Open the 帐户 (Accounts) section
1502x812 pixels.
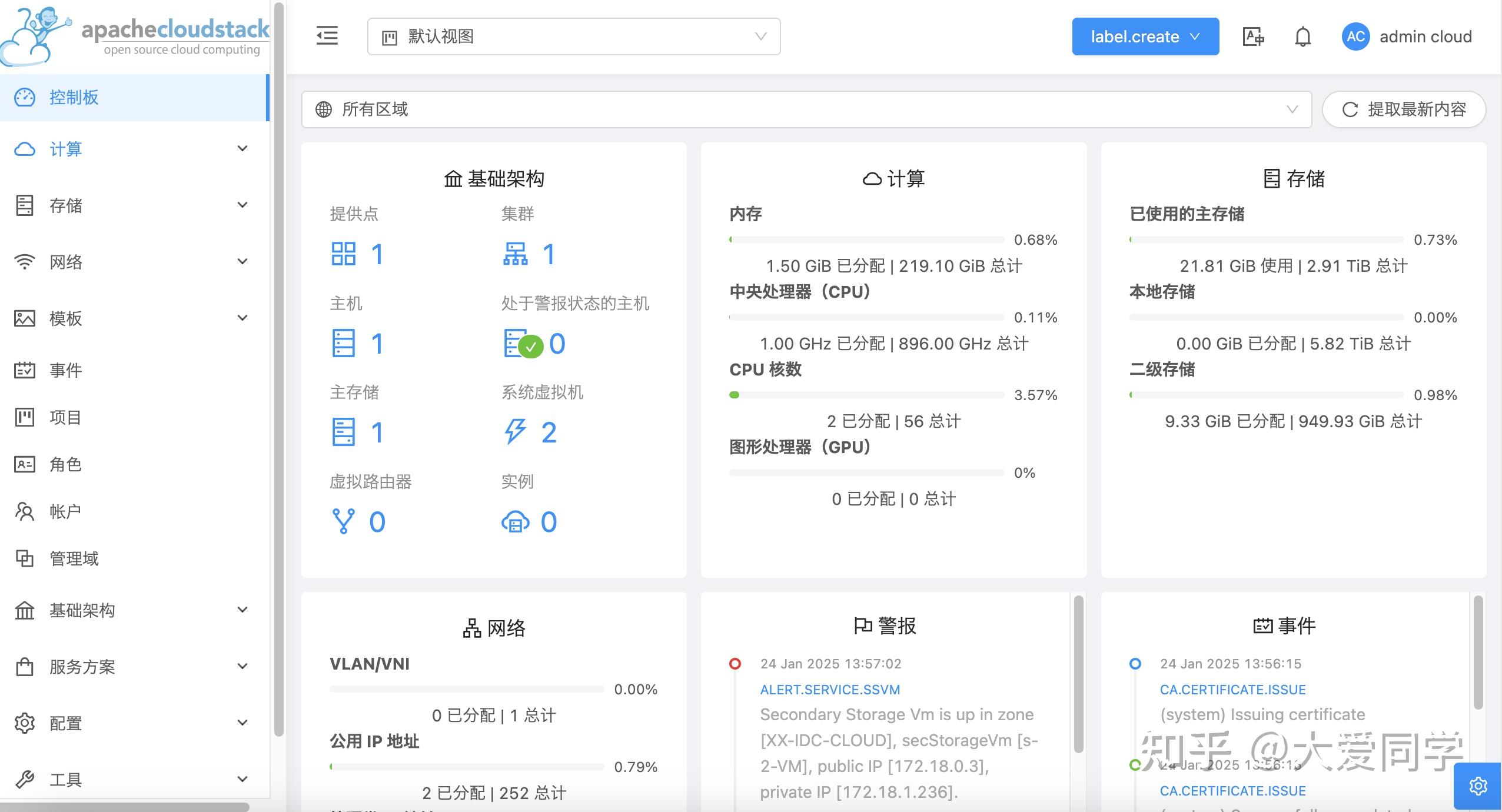[65, 511]
